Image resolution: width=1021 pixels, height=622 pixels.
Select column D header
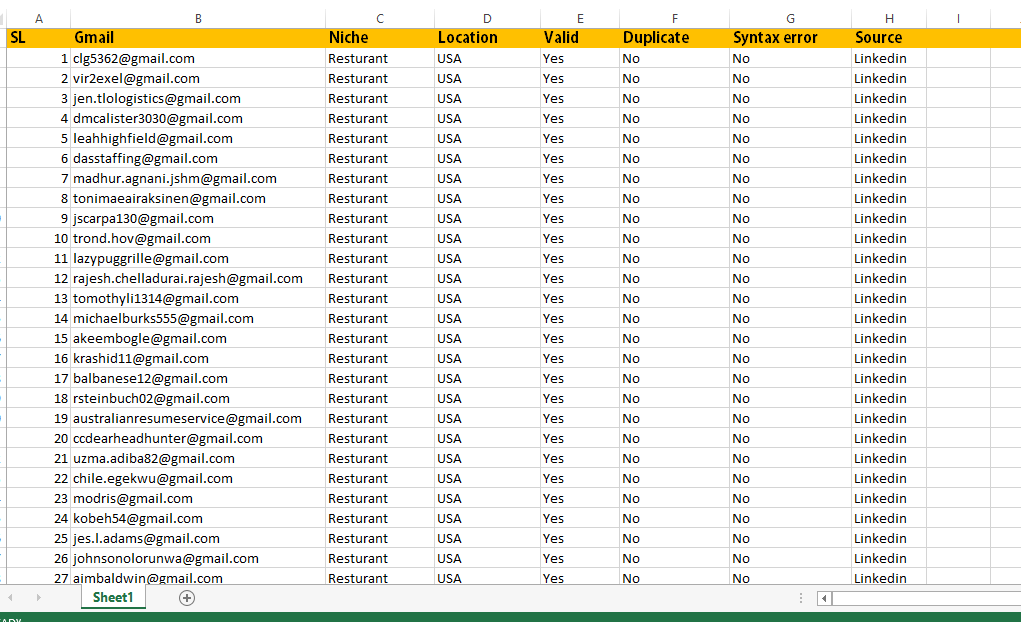tap(487, 18)
